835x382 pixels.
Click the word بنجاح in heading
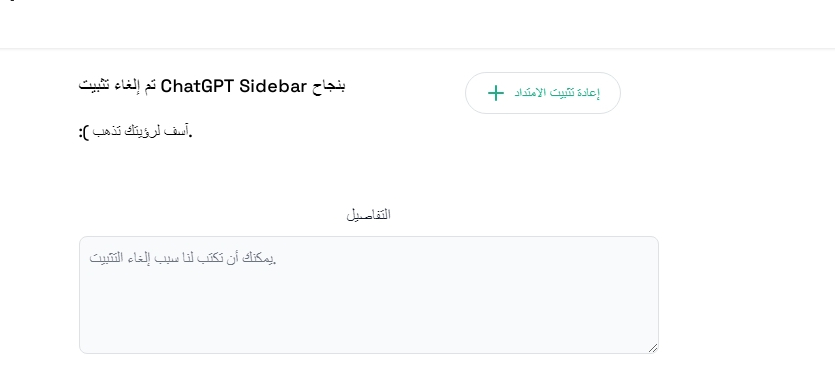pos(329,86)
